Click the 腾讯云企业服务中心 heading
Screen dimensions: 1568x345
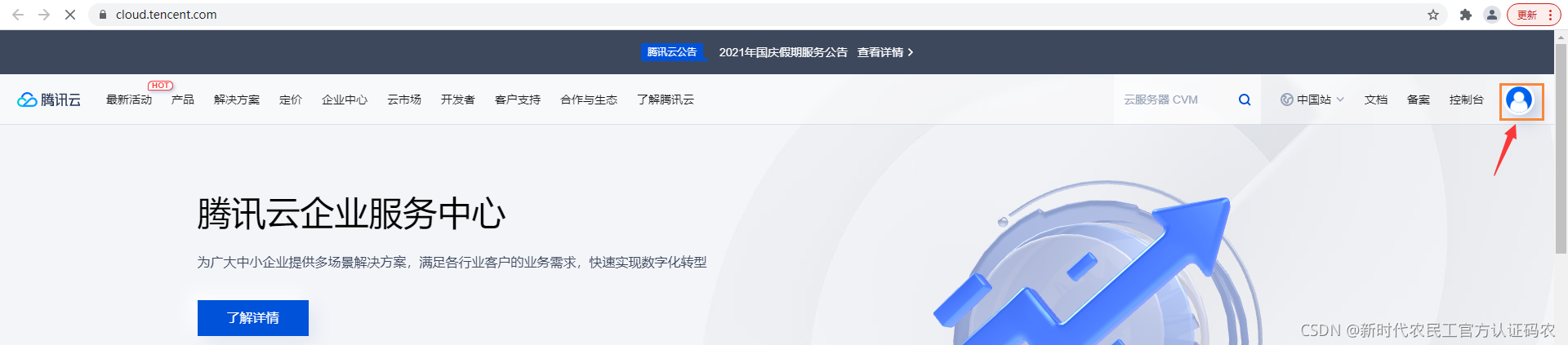tap(351, 214)
